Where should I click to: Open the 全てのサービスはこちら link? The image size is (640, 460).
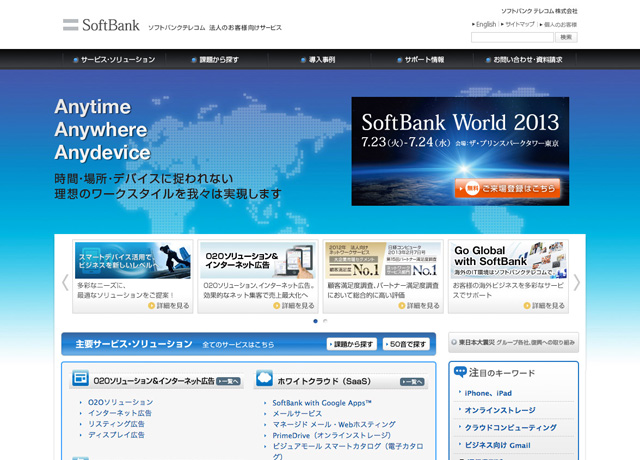(238, 345)
